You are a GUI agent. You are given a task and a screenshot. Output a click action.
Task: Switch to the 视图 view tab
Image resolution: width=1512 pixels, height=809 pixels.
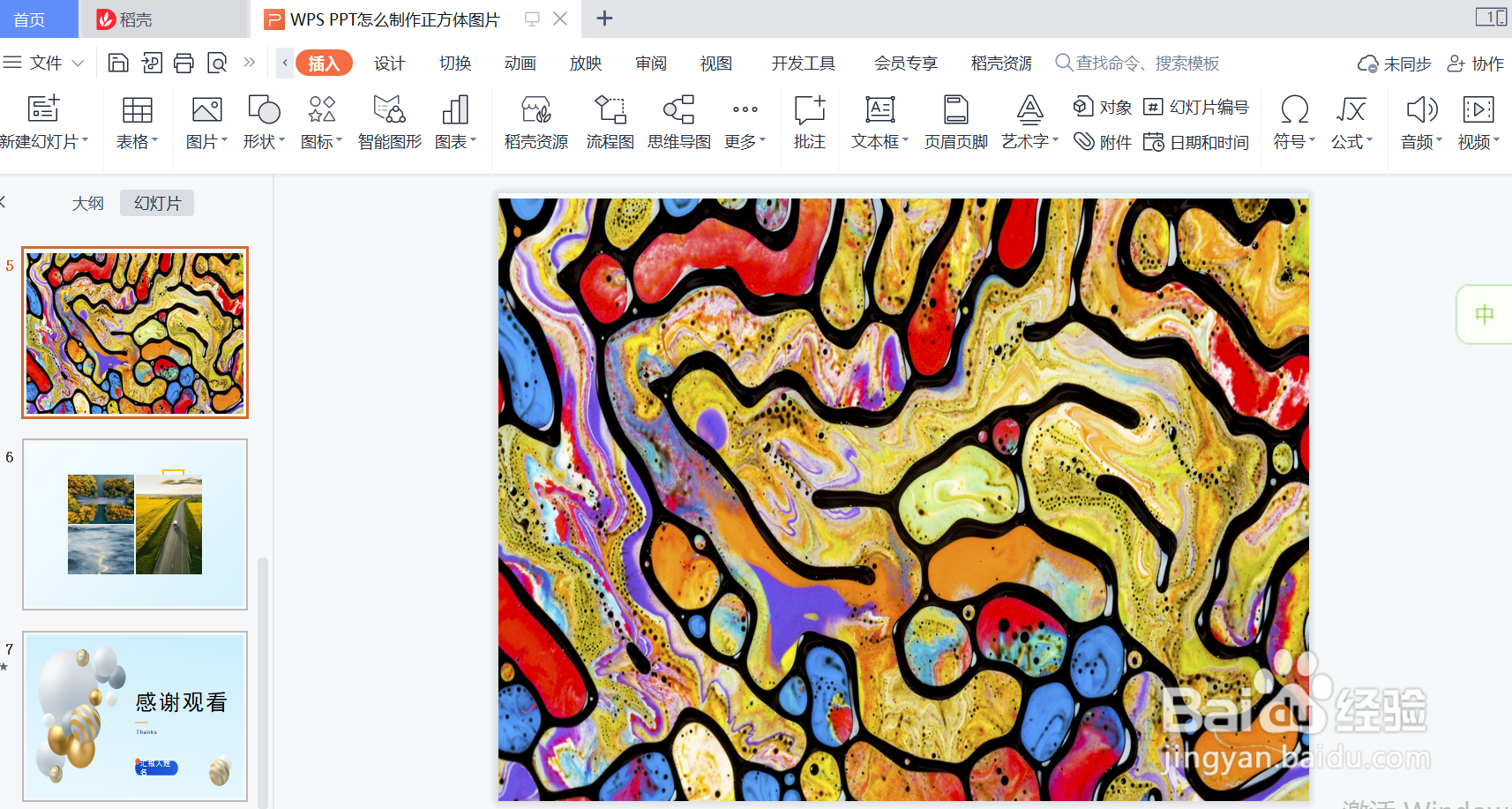(716, 63)
